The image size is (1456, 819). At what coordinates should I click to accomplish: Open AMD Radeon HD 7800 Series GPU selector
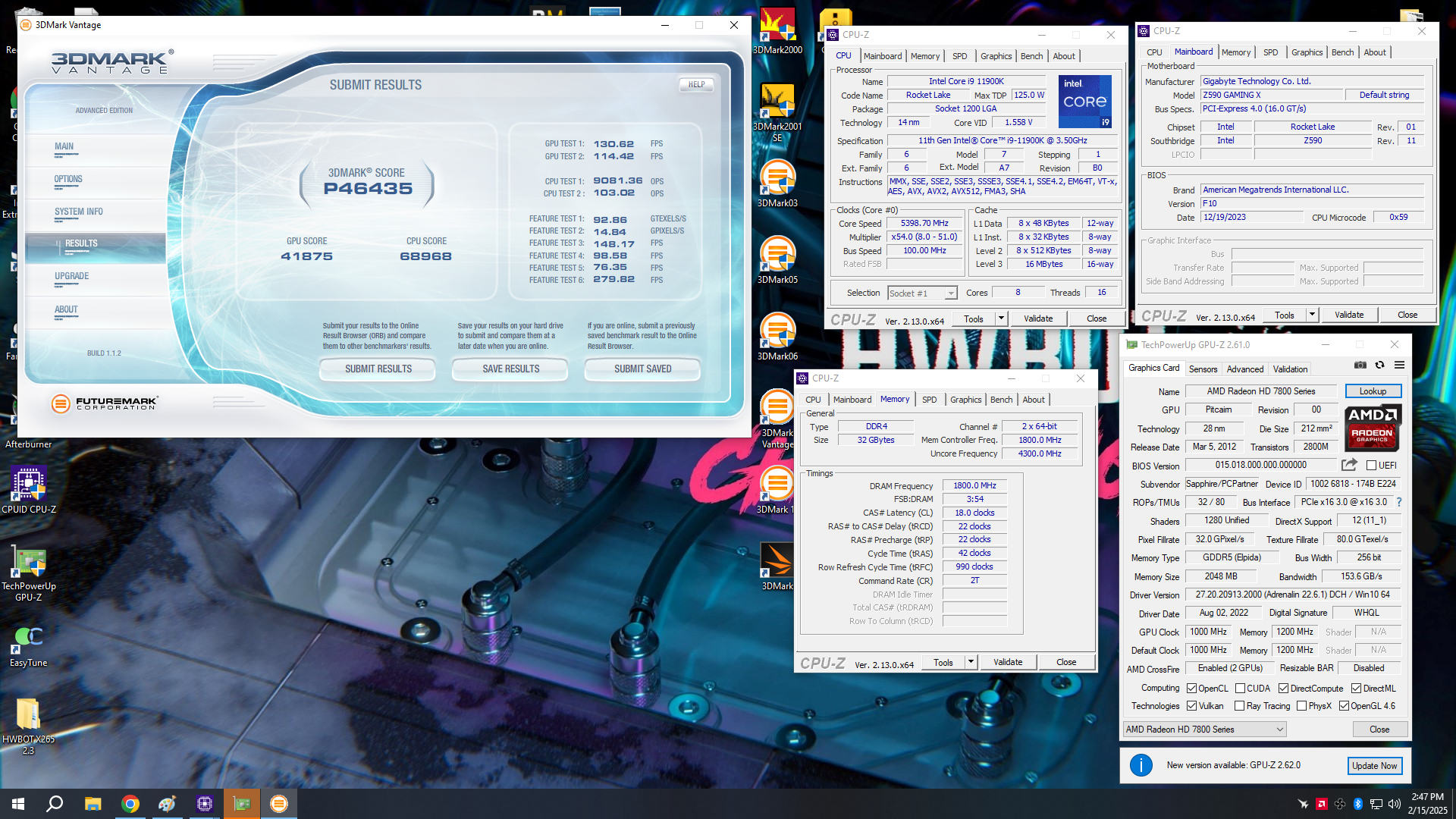pyautogui.click(x=1204, y=730)
